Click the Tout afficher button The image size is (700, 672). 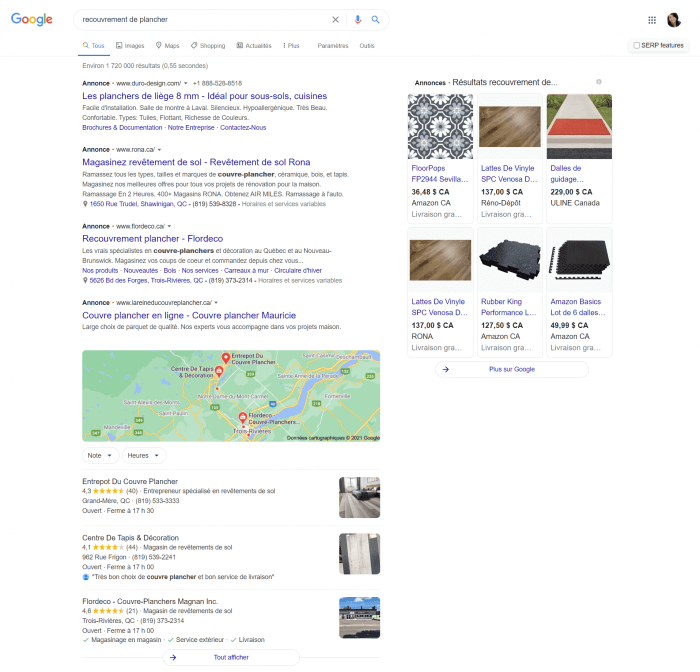pyautogui.click(x=231, y=657)
